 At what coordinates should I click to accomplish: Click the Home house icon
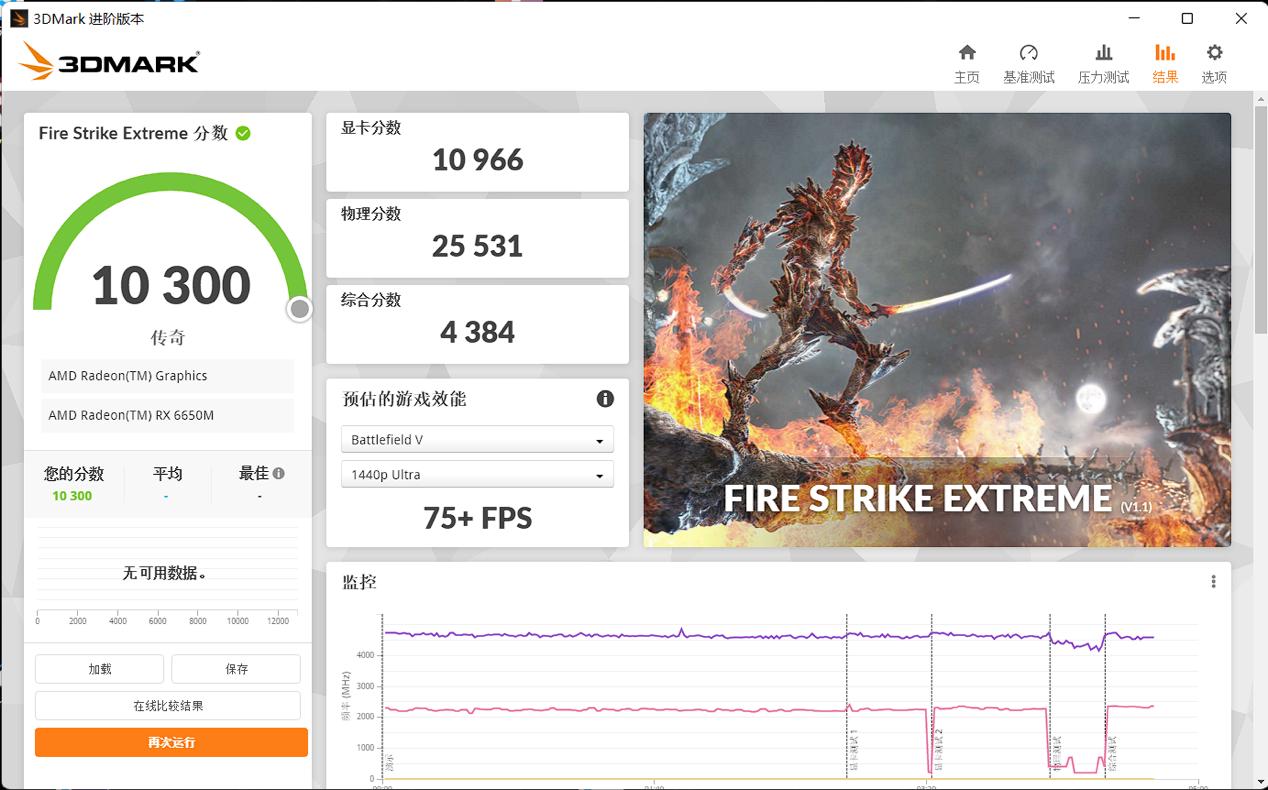[x=966, y=53]
